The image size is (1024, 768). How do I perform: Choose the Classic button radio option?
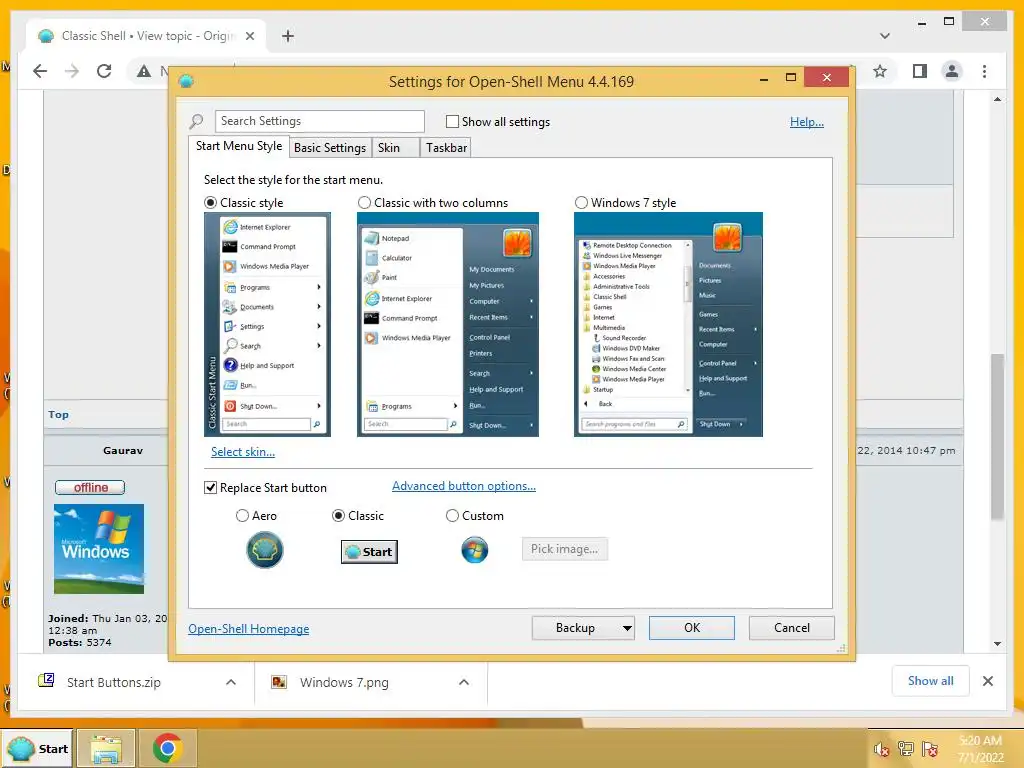(x=338, y=516)
